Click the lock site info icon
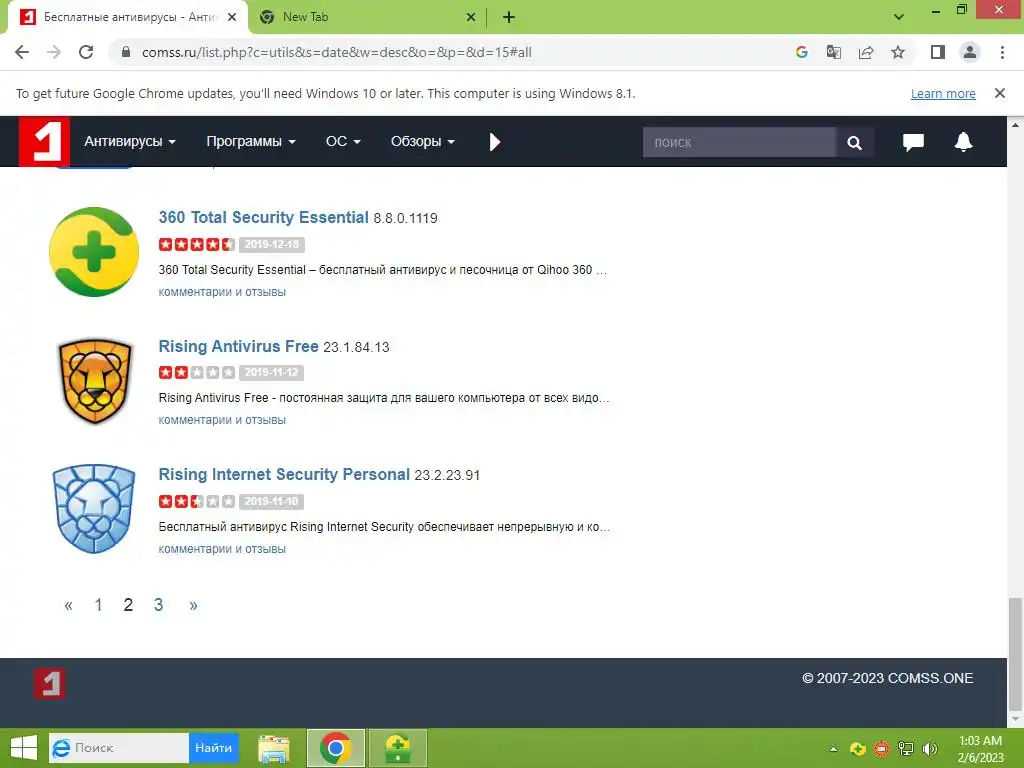This screenshot has height=768, width=1024. tap(126, 52)
